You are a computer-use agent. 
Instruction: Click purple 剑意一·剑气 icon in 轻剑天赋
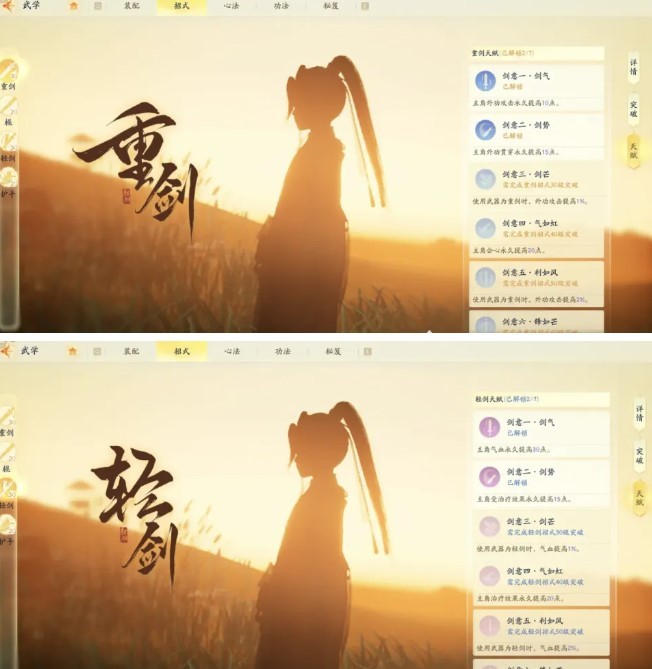tap(489, 427)
